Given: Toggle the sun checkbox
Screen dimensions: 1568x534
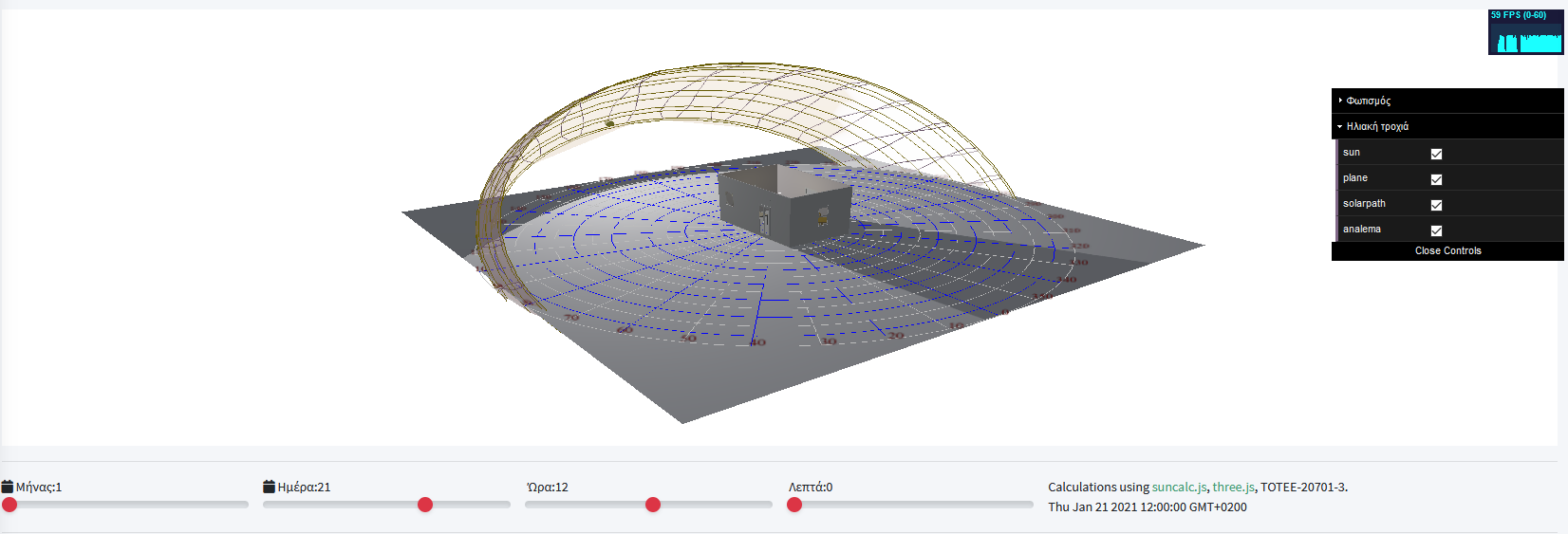Looking at the screenshot, I should click(x=1436, y=154).
